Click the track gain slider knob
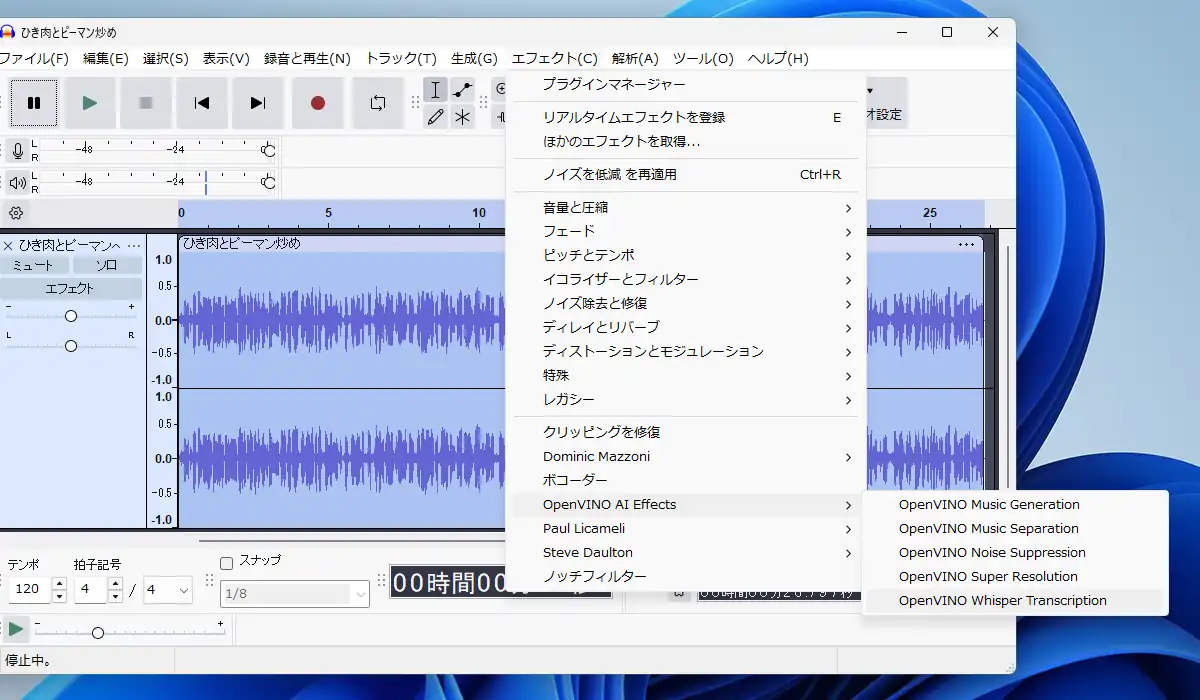Viewport: 1200px width, 700px height. [x=71, y=316]
